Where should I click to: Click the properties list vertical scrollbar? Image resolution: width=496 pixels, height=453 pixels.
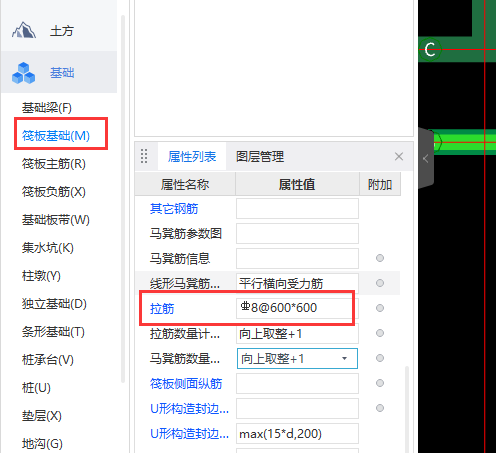tap(407, 409)
